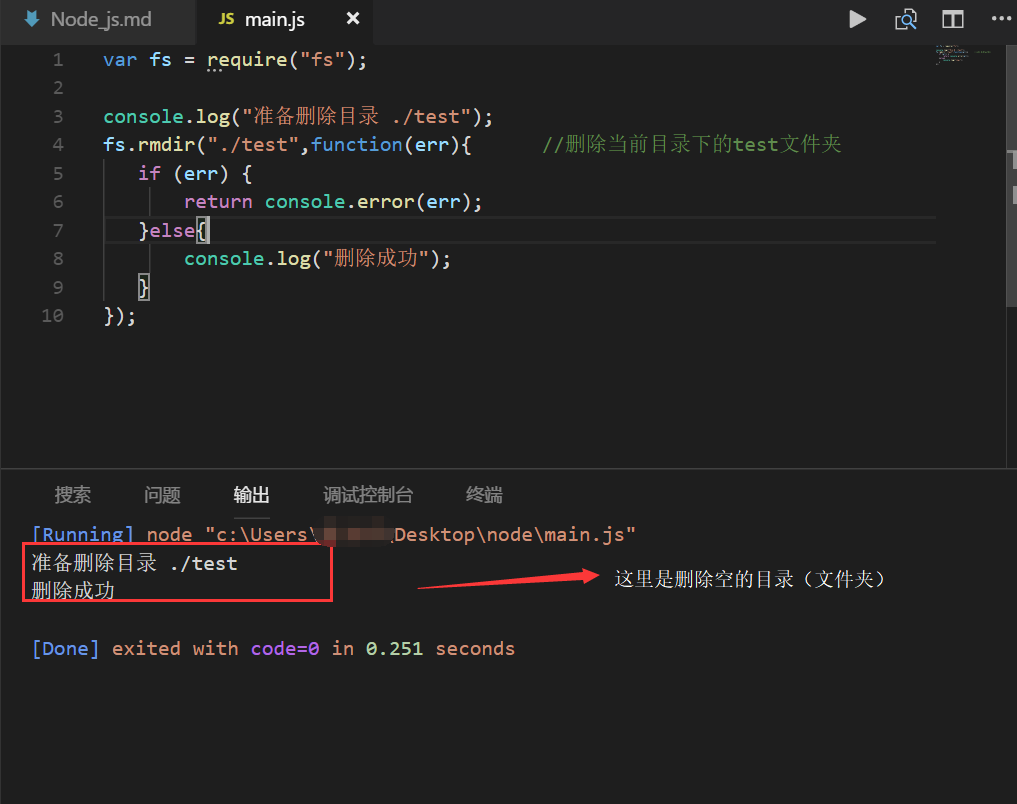
Task: Click the magnifier-over-document icon in the editor title bar
Action: point(906,19)
